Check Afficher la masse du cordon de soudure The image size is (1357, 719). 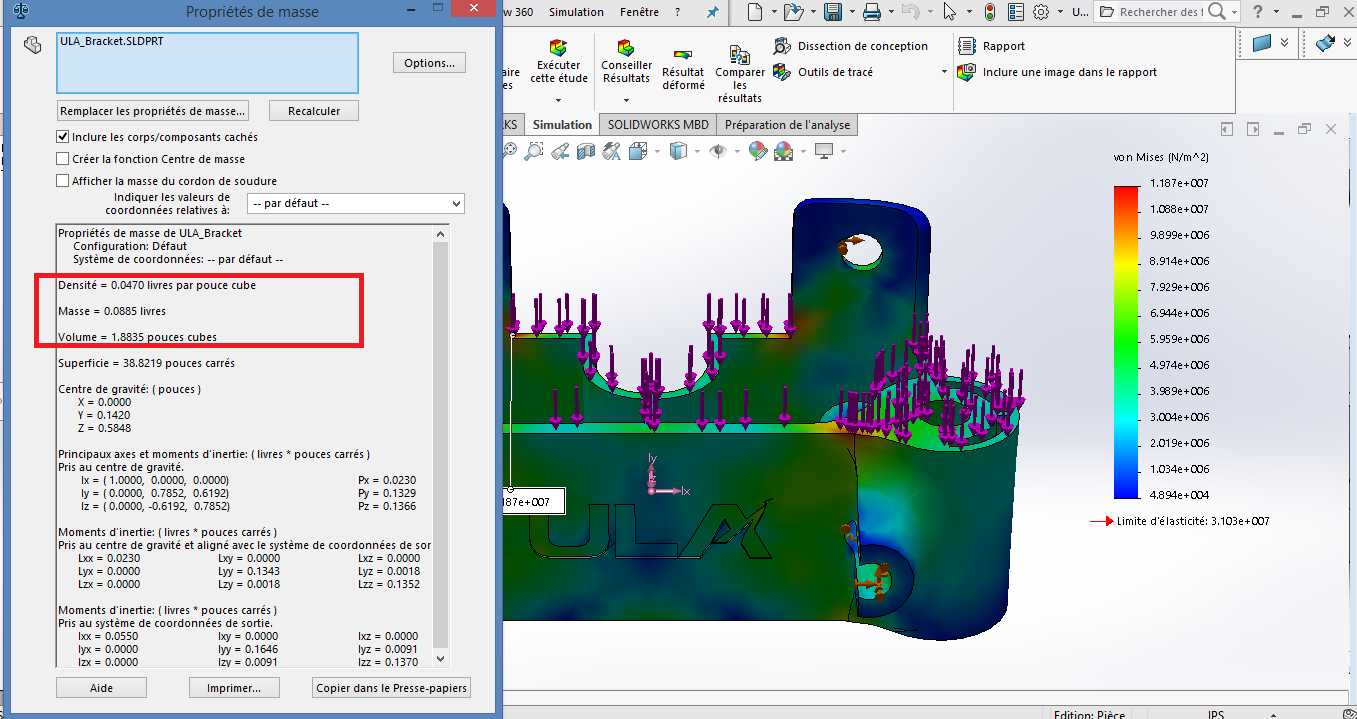click(x=64, y=181)
